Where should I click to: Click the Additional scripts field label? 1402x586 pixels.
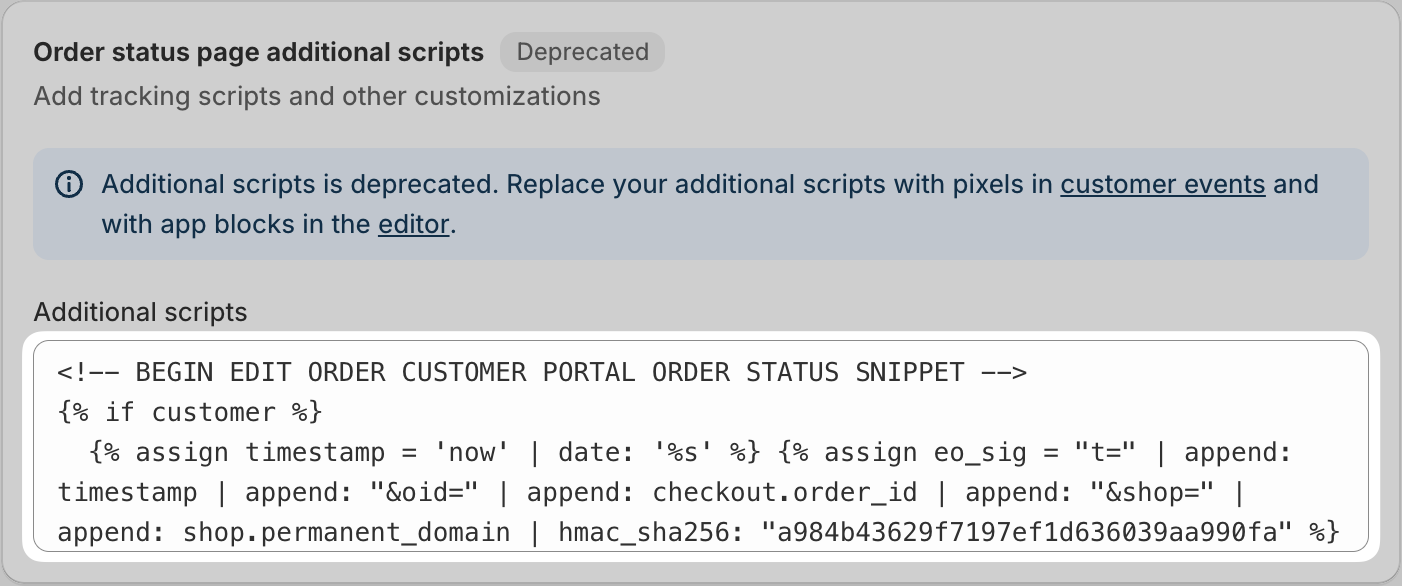140,312
